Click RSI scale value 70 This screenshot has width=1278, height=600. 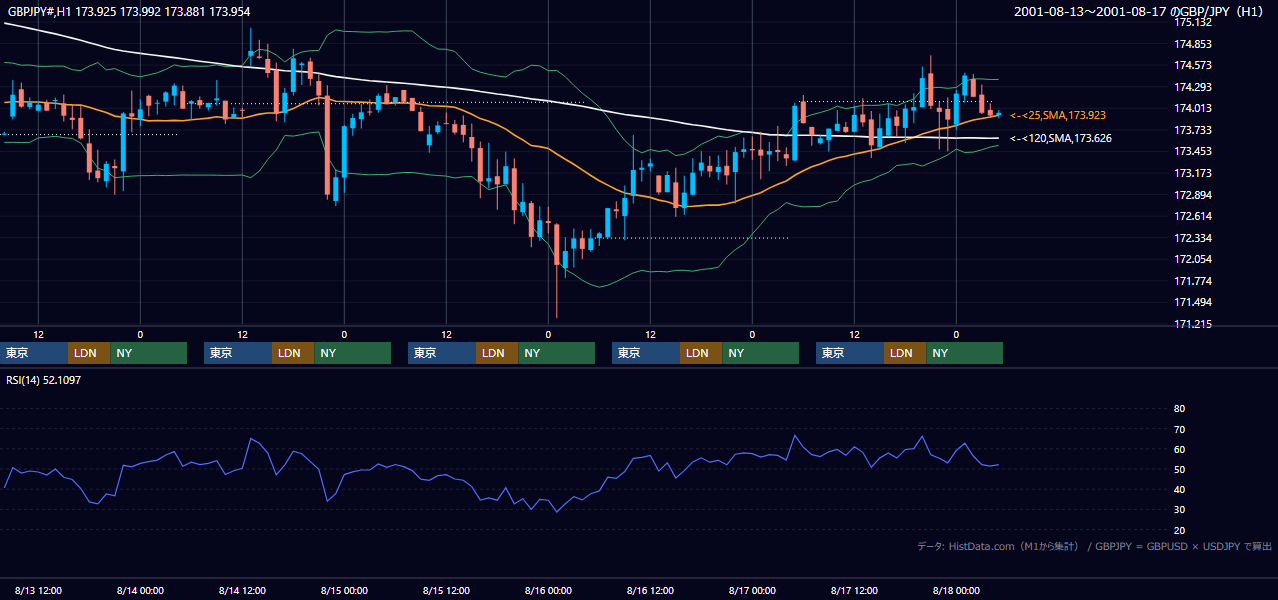(x=1179, y=429)
